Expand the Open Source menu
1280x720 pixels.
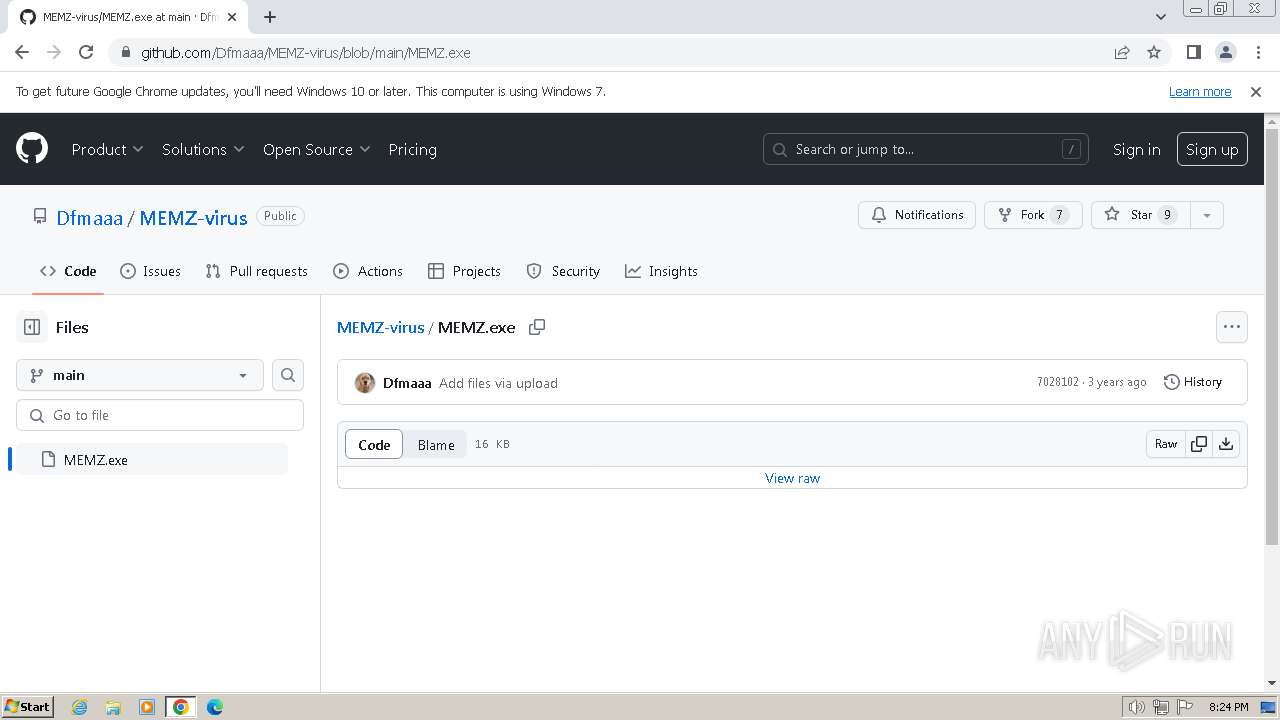tap(316, 149)
